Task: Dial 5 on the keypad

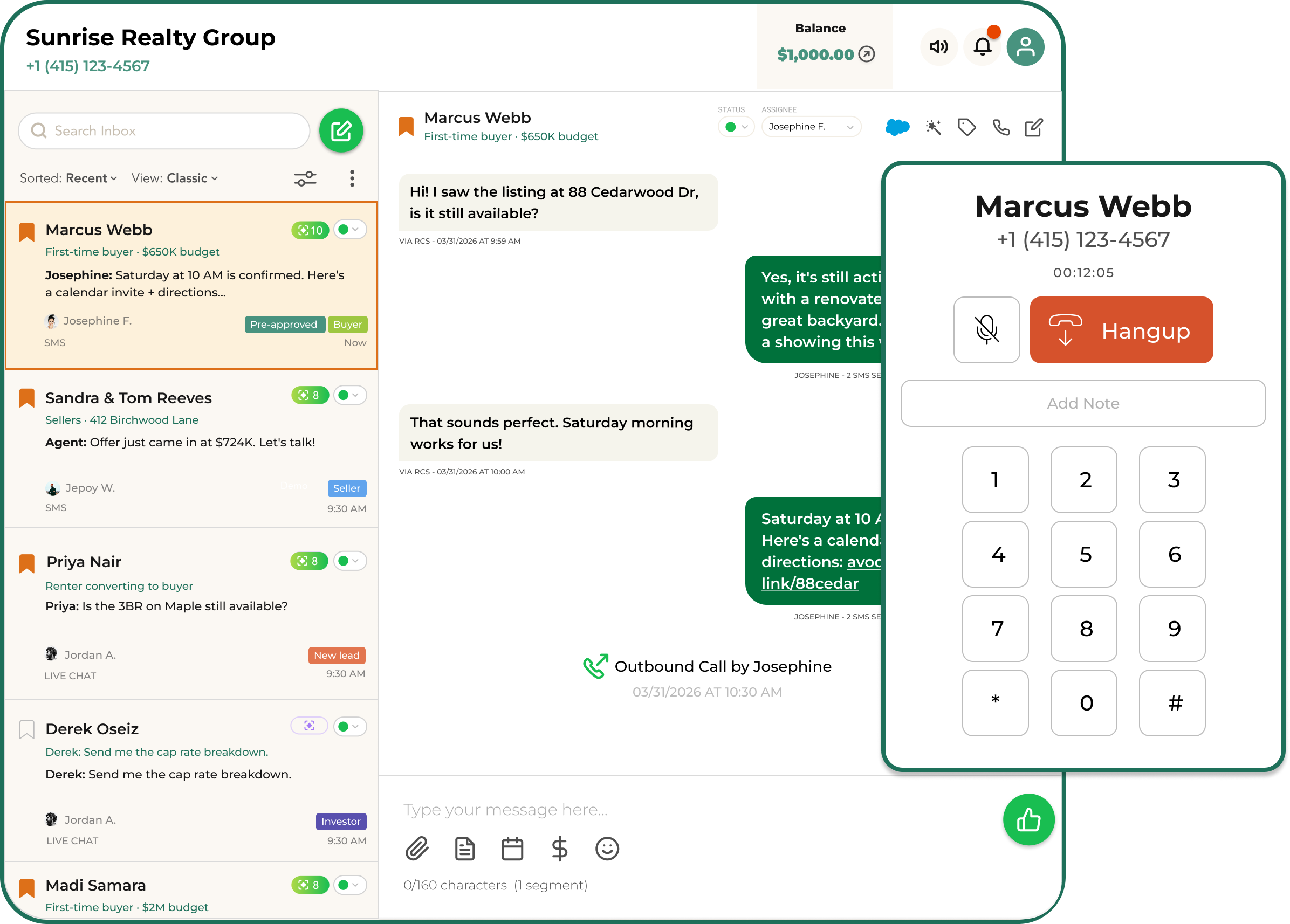Action: 1083,554
